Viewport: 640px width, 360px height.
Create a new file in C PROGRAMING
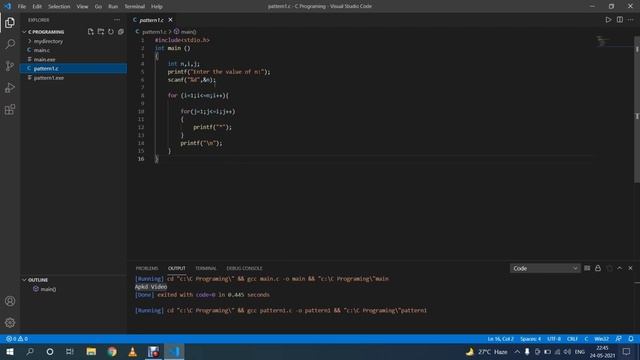click(91, 32)
